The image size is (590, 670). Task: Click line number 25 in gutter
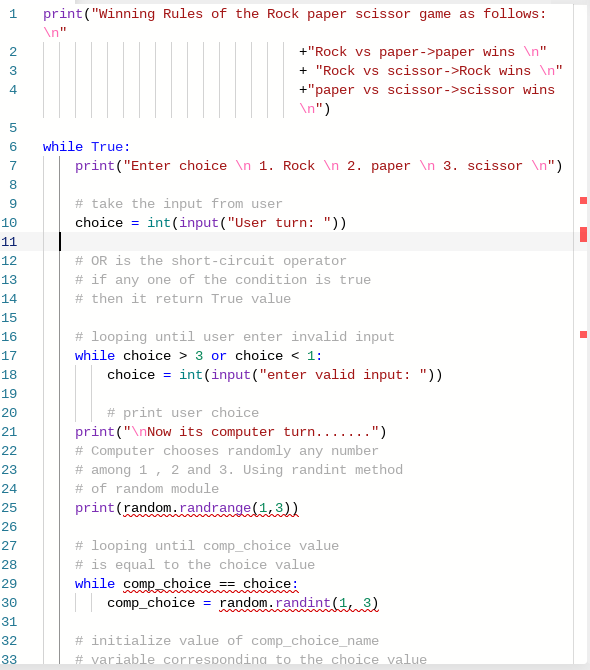pyautogui.click(x=9, y=508)
